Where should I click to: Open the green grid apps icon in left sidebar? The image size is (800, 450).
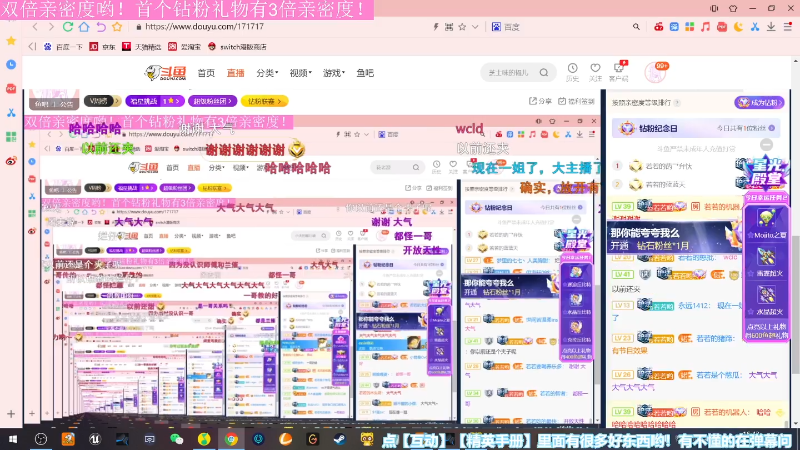(x=11, y=137)
